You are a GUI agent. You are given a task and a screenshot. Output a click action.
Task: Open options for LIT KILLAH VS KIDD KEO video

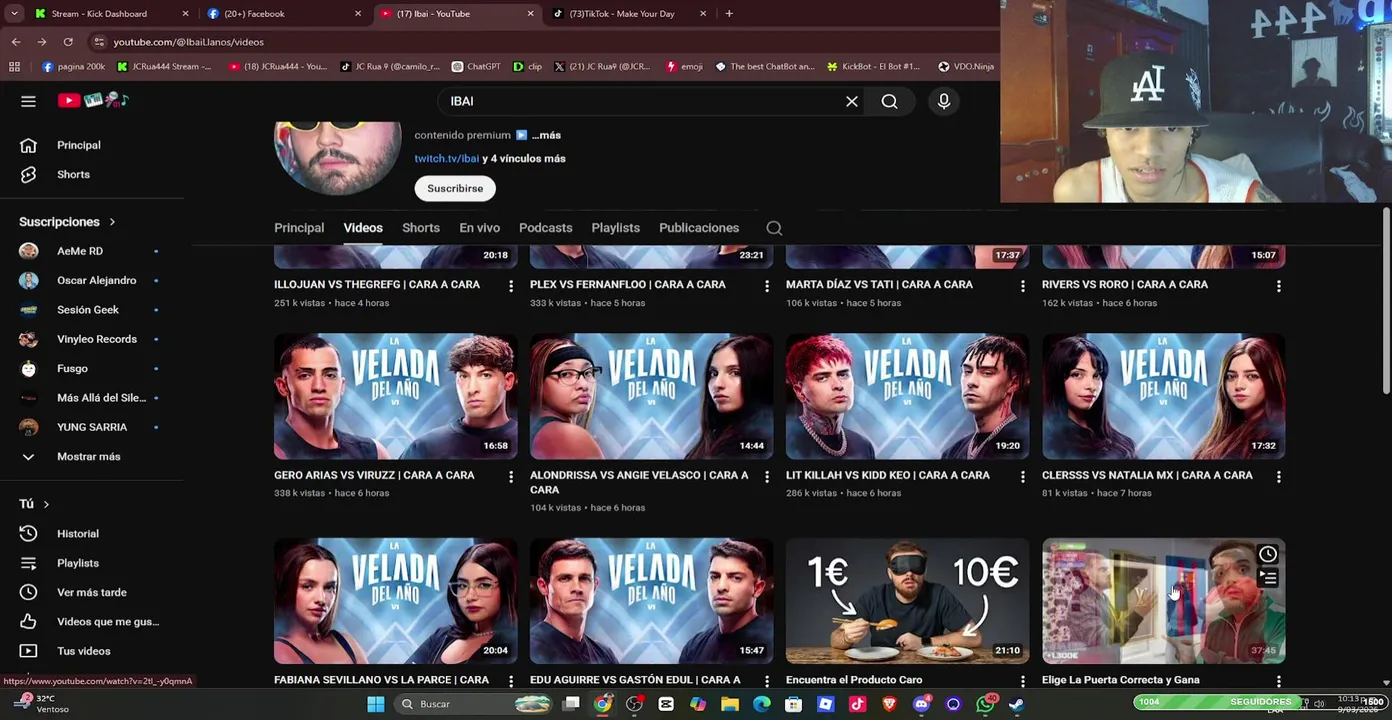[x=1022, y=477]
